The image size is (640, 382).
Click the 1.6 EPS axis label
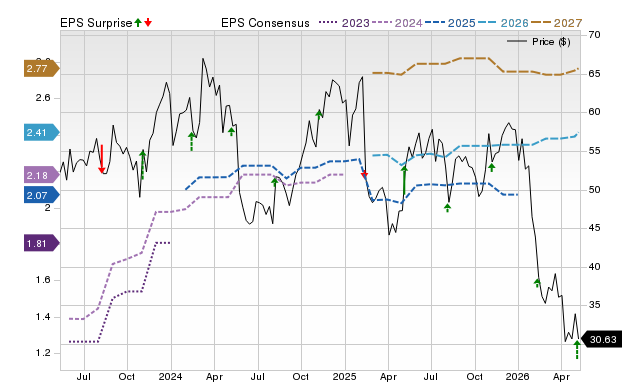(x=43, y=280)
